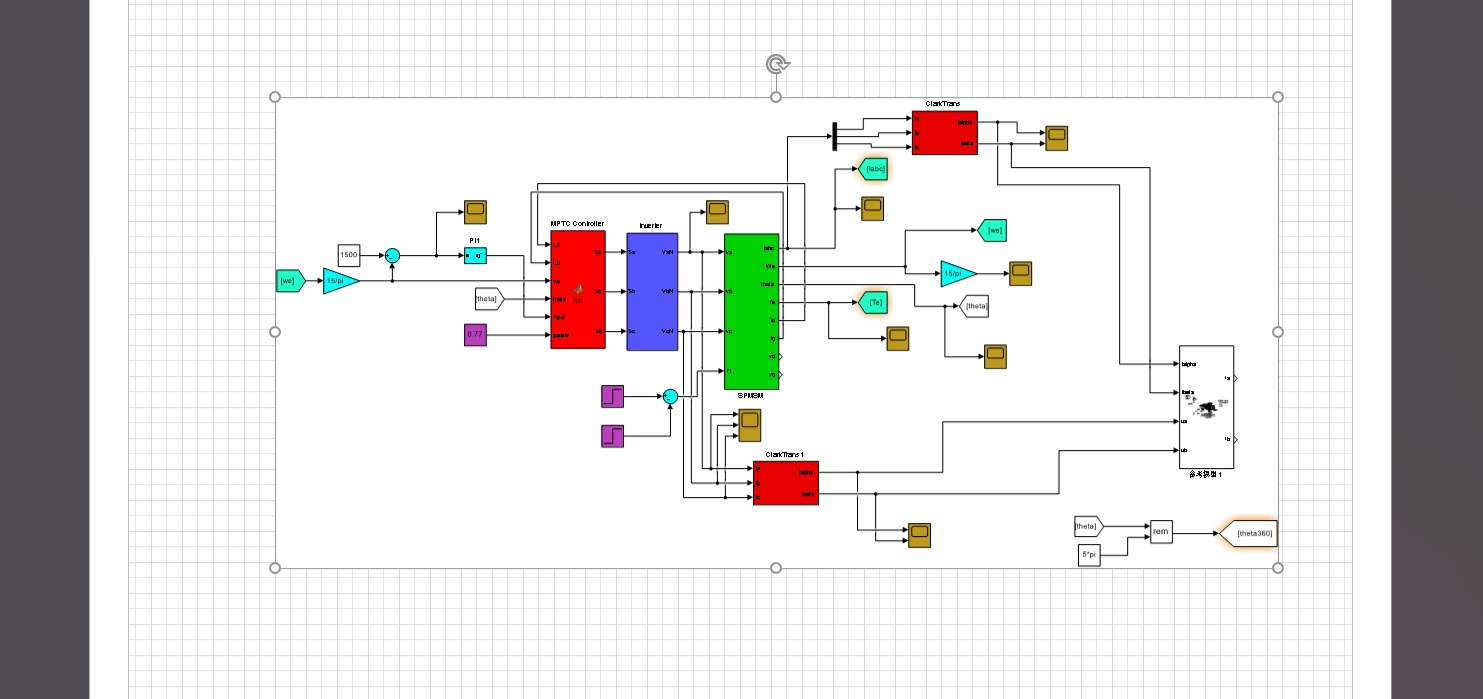Click the [theta360] Goto tag

[1254, 533]
